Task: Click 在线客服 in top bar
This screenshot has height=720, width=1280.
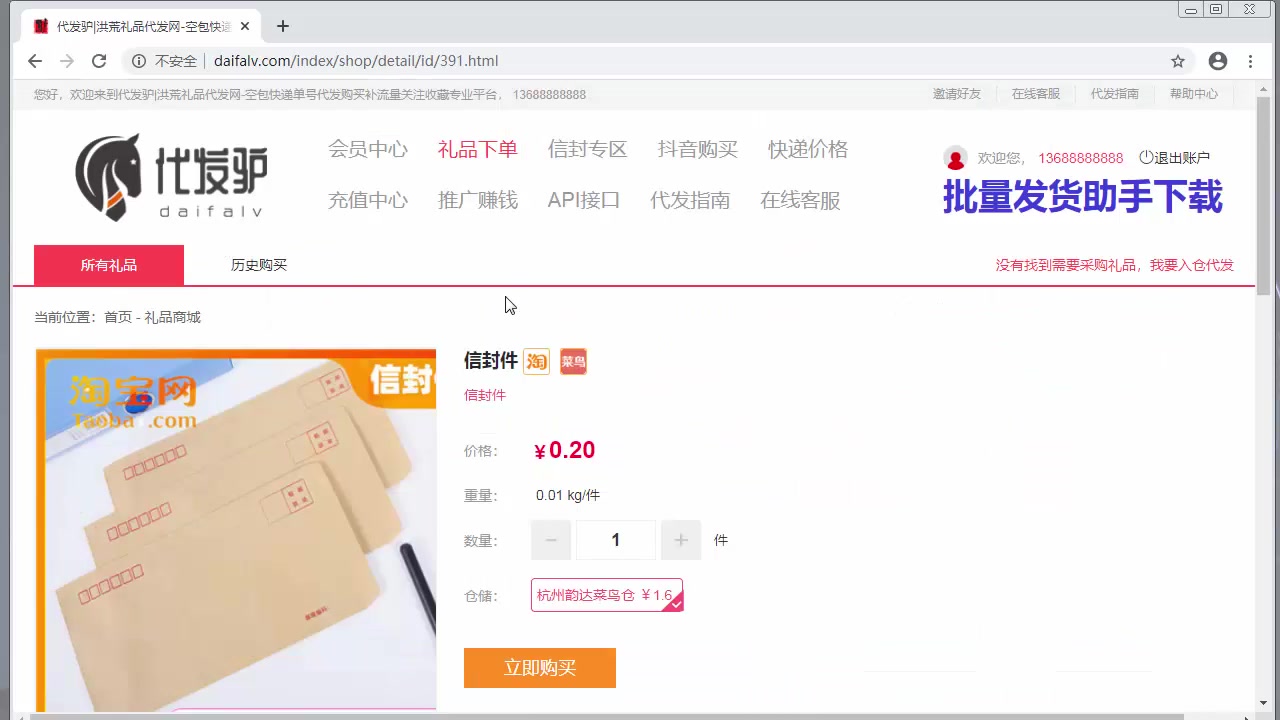Action: (1036, 94)
